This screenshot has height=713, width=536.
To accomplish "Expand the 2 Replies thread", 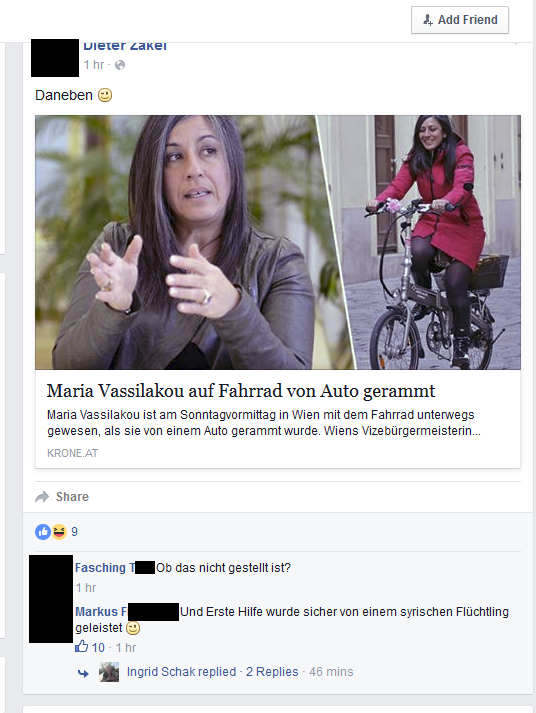I will (272, 672).
